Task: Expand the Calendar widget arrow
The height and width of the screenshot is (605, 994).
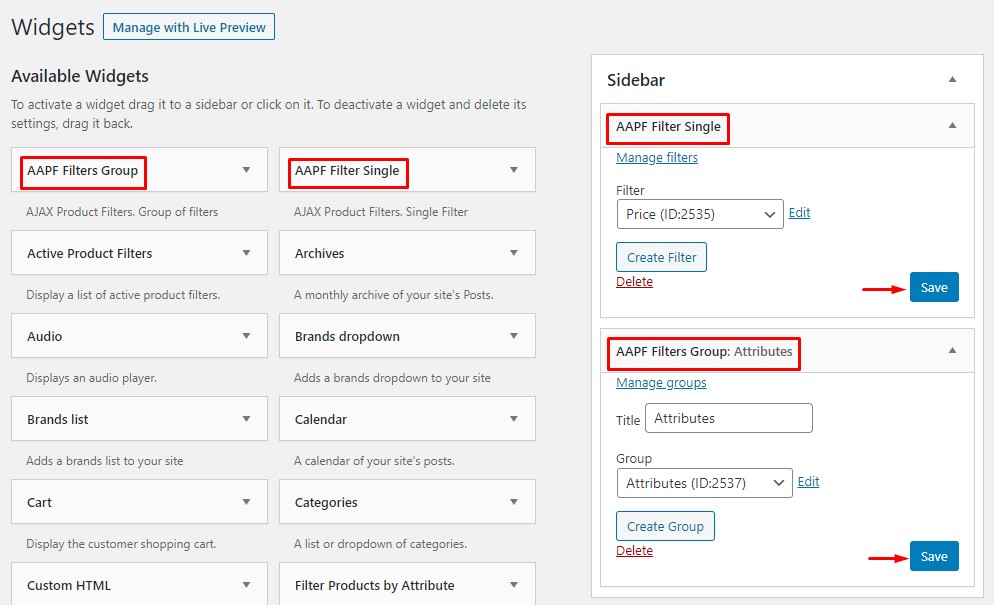Action: click(x=513, y=419)
